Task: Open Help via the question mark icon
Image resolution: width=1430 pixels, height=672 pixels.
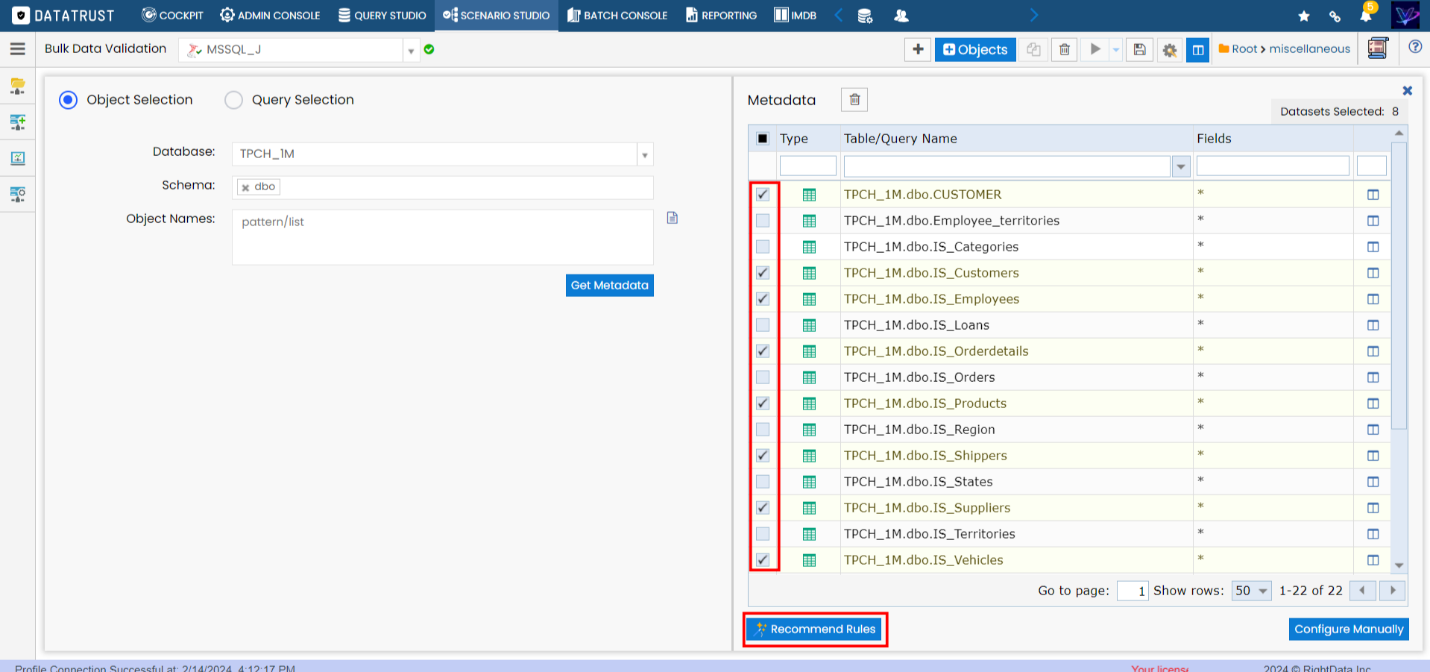Action: (x=1415, y=47)
